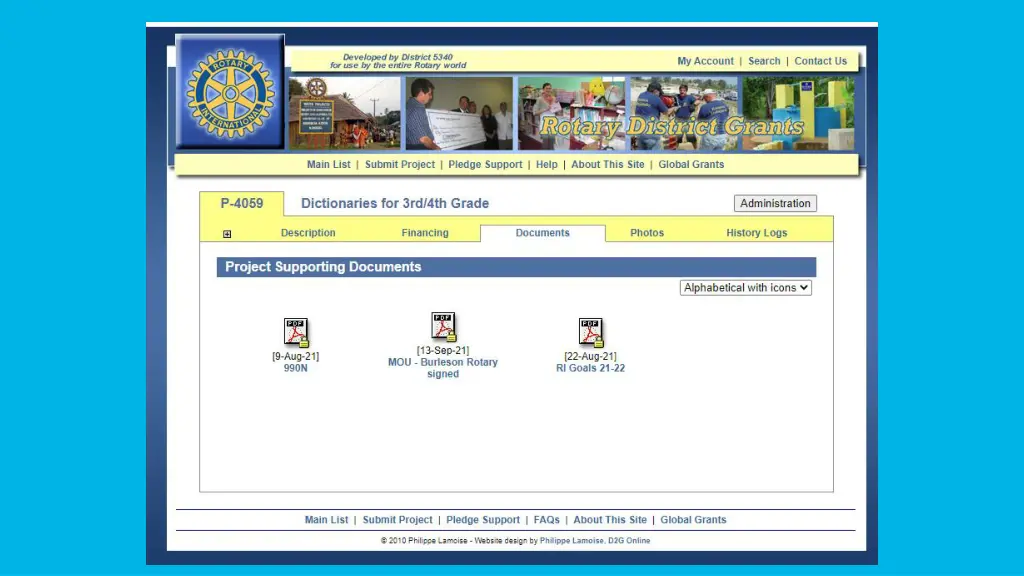Open the 990N PDF icon
The image size is (1024, 576).
point(296,332)
